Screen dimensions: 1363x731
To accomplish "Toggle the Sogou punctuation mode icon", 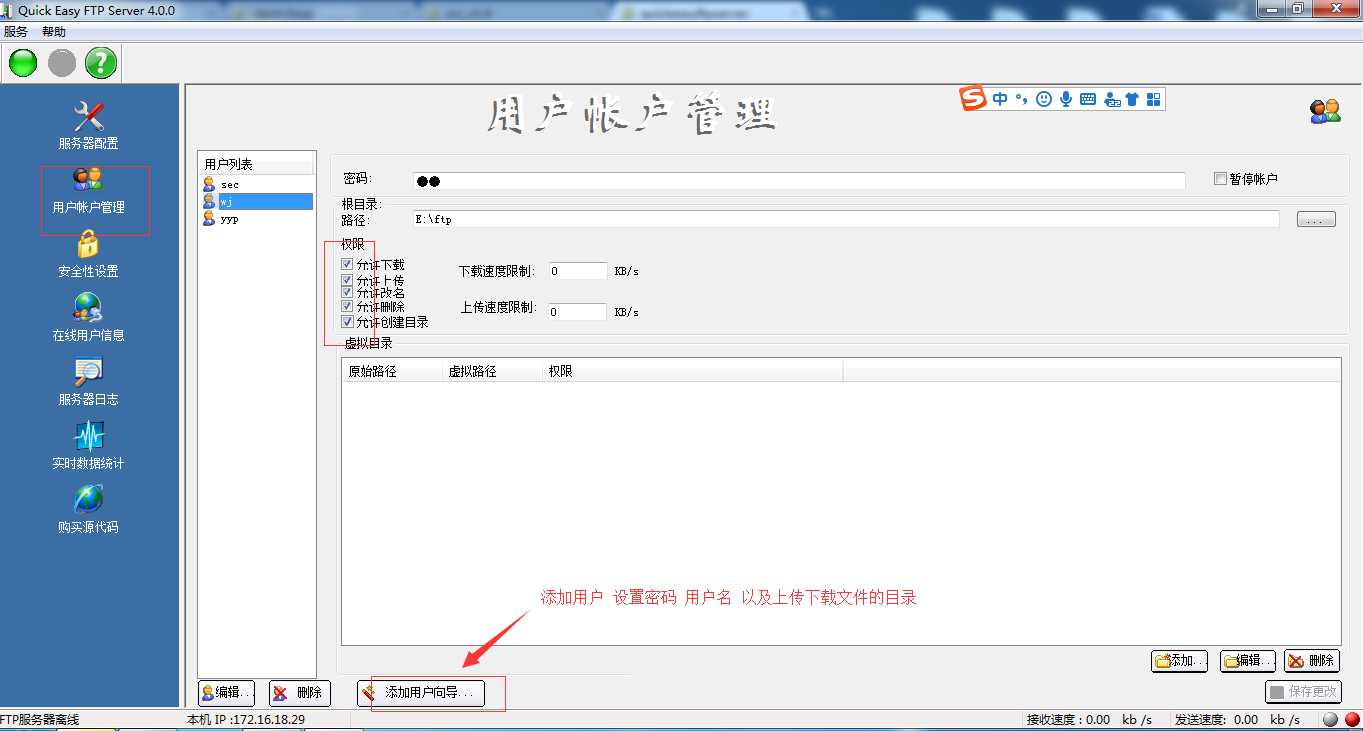I will pyautogui.click(x=1021, y=99).
